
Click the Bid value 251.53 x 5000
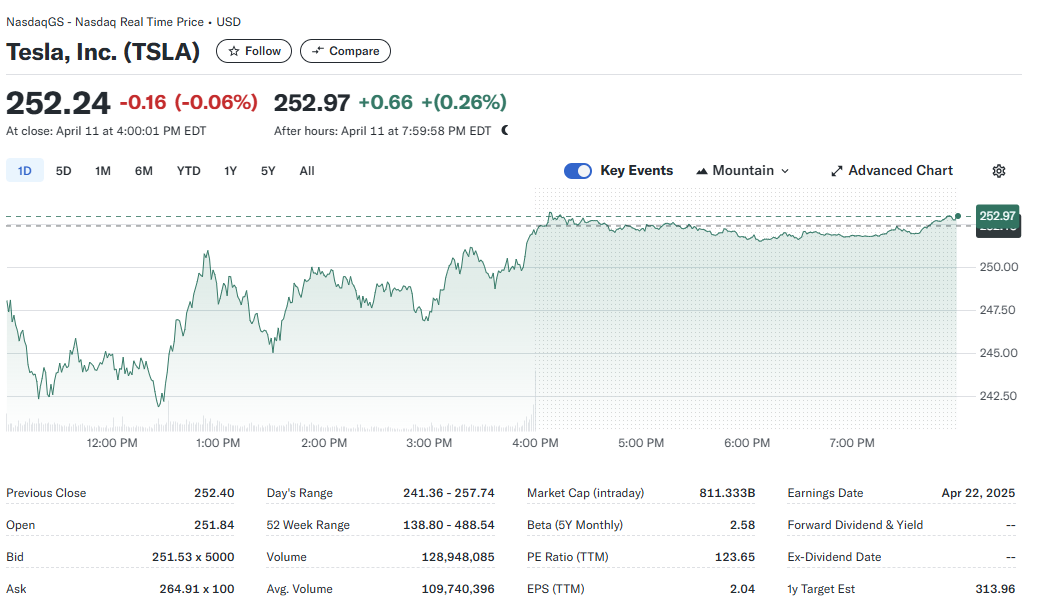193,557
